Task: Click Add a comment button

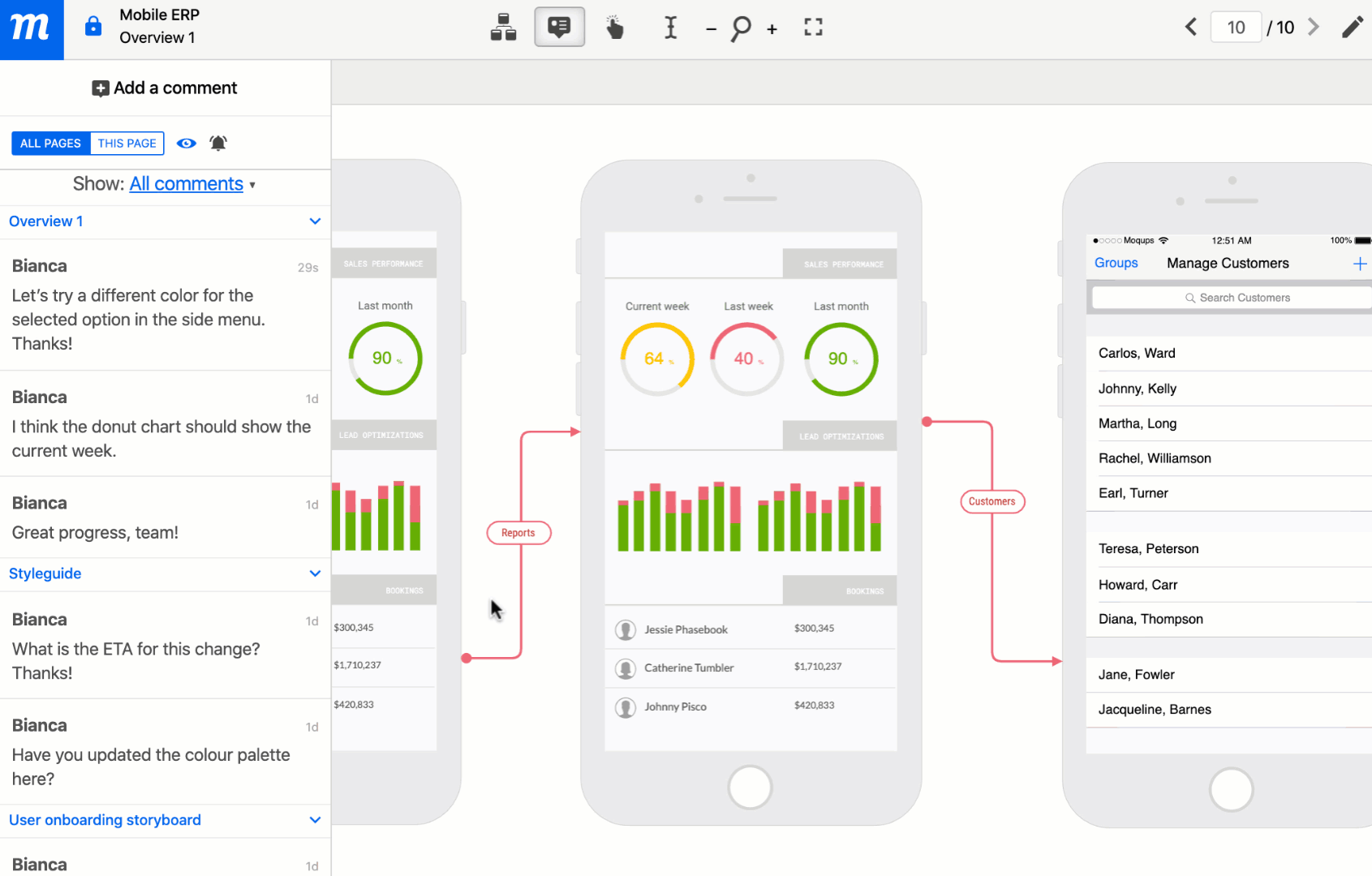Action: pyautogui.click(x=165, y=88)
